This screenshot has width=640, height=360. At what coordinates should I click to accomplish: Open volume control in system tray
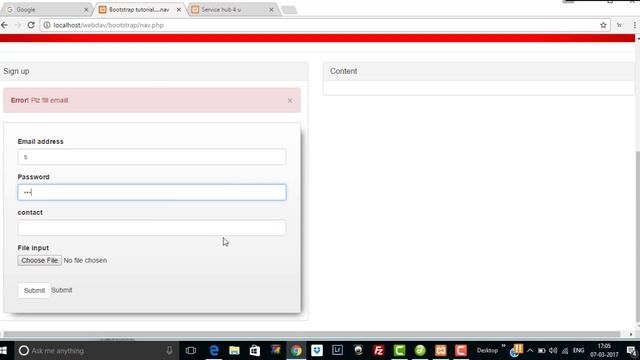(x=553, y=351)
